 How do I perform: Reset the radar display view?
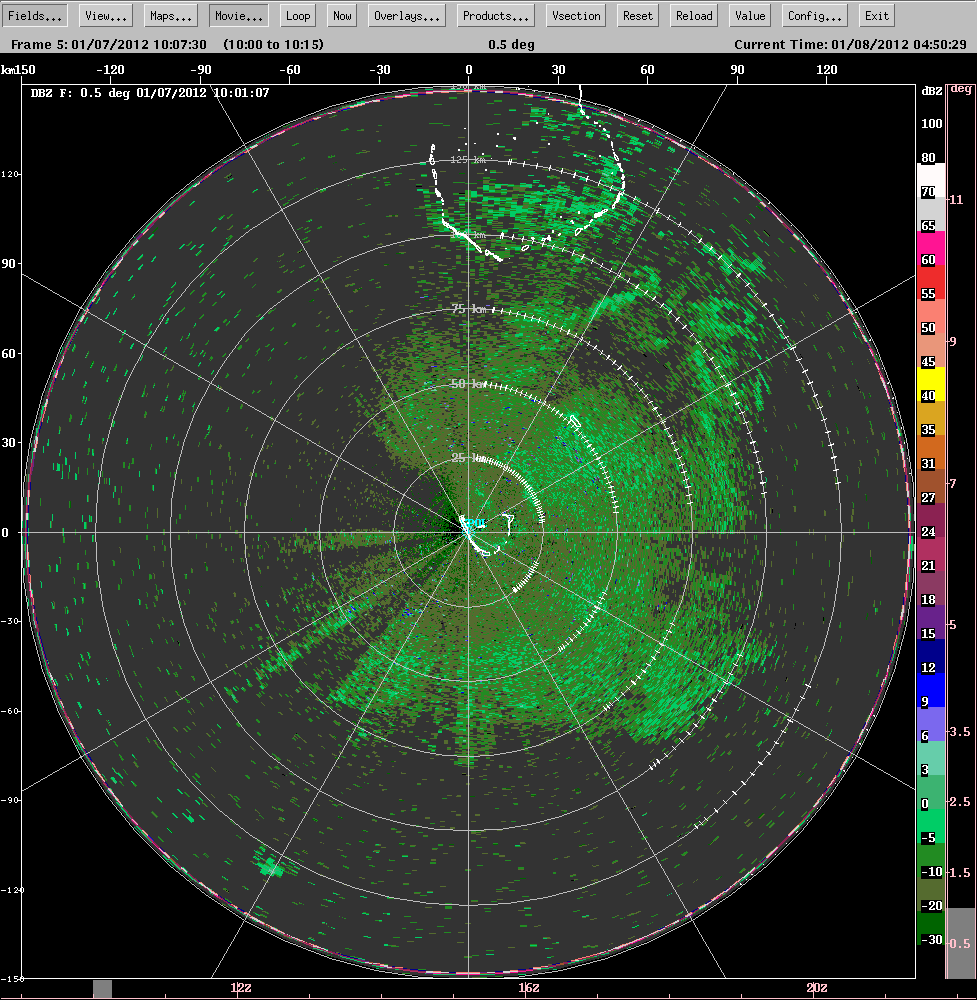637,15
